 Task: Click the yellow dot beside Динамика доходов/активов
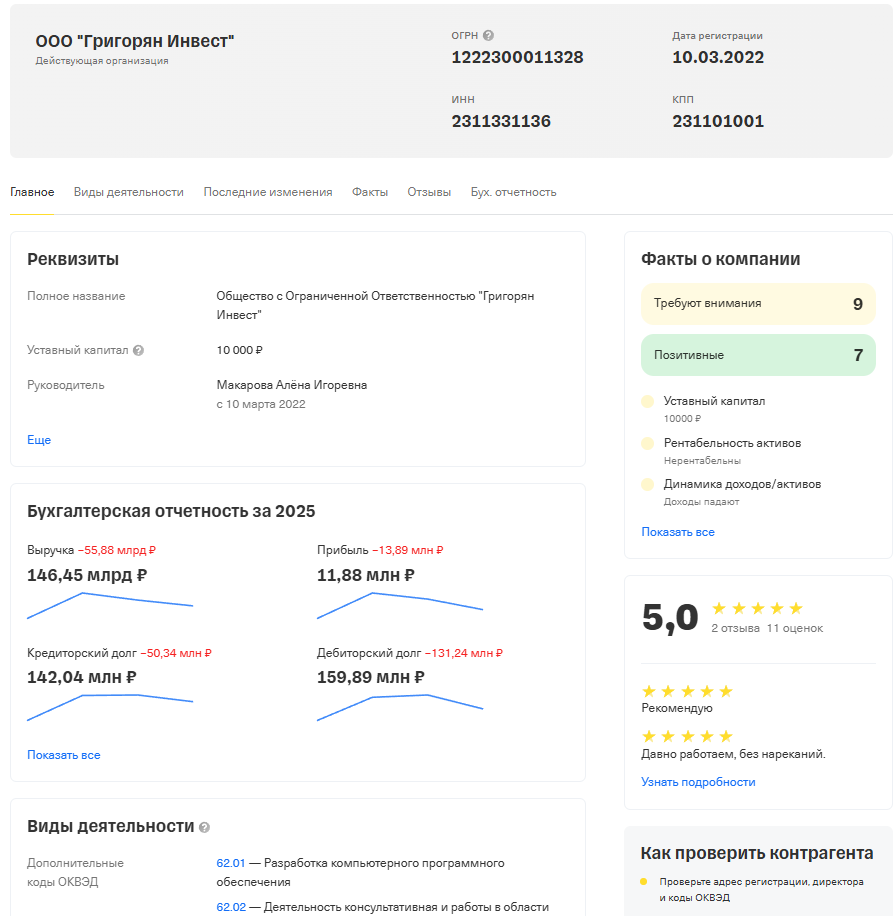tap(647, 484)
